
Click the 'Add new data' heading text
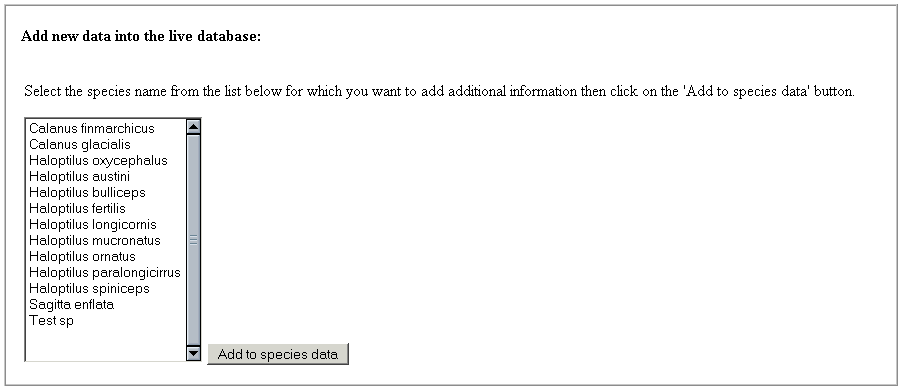141,36
